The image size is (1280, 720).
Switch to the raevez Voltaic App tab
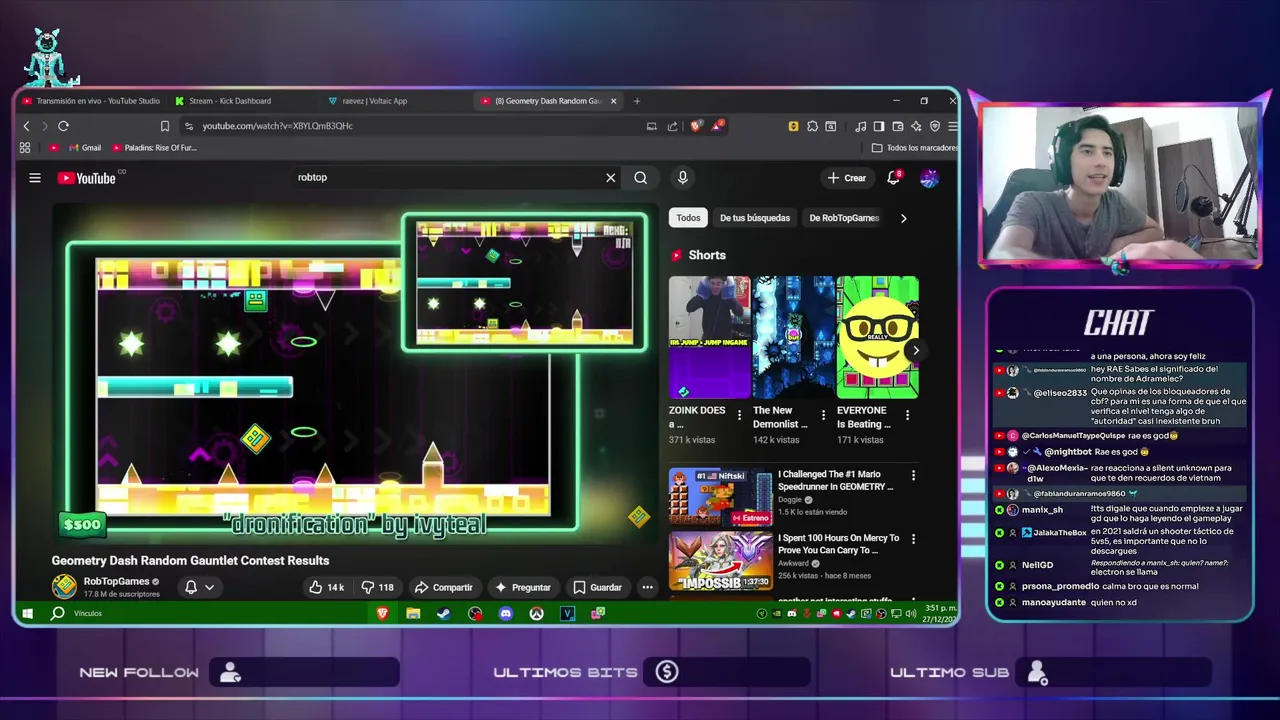(375, 101)
